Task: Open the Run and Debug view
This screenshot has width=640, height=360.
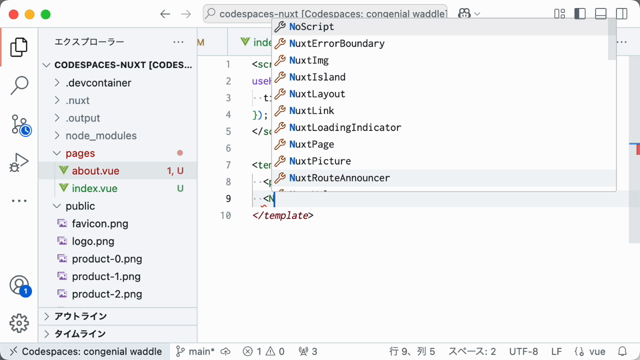Action: [x=19, y=162]
